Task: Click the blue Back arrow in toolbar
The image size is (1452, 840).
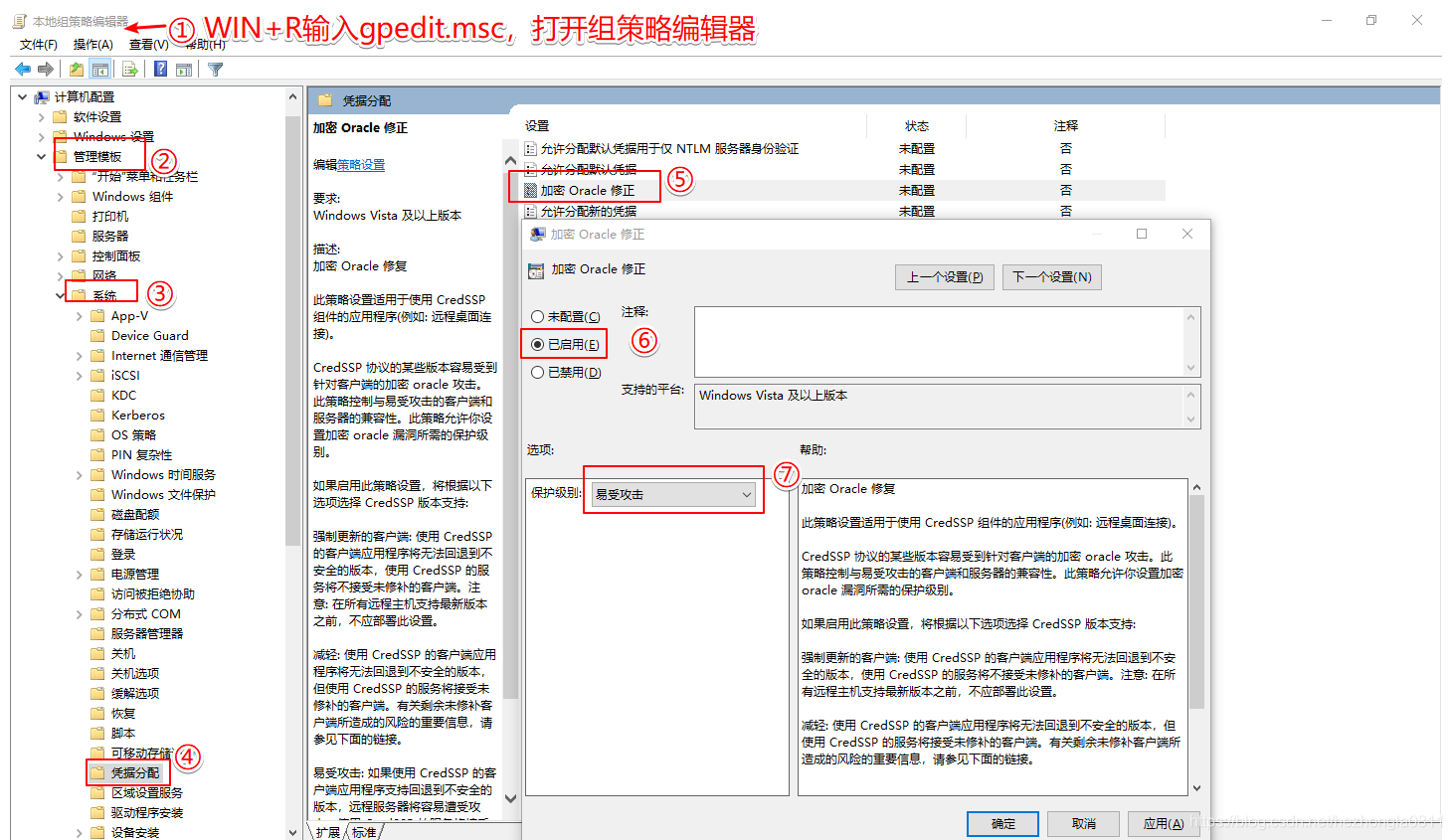Action: click(22, 69)
